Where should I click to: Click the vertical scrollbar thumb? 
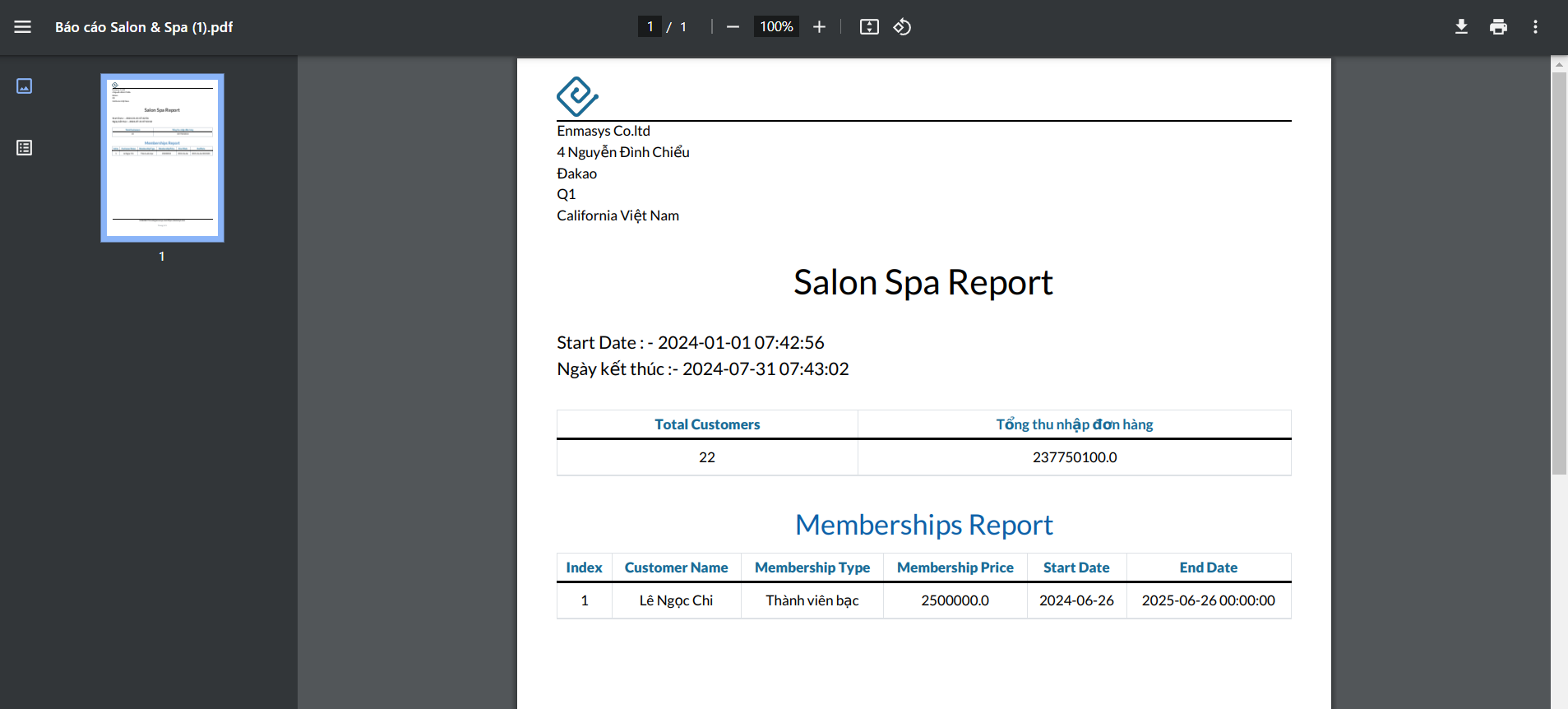(1559, 271)
